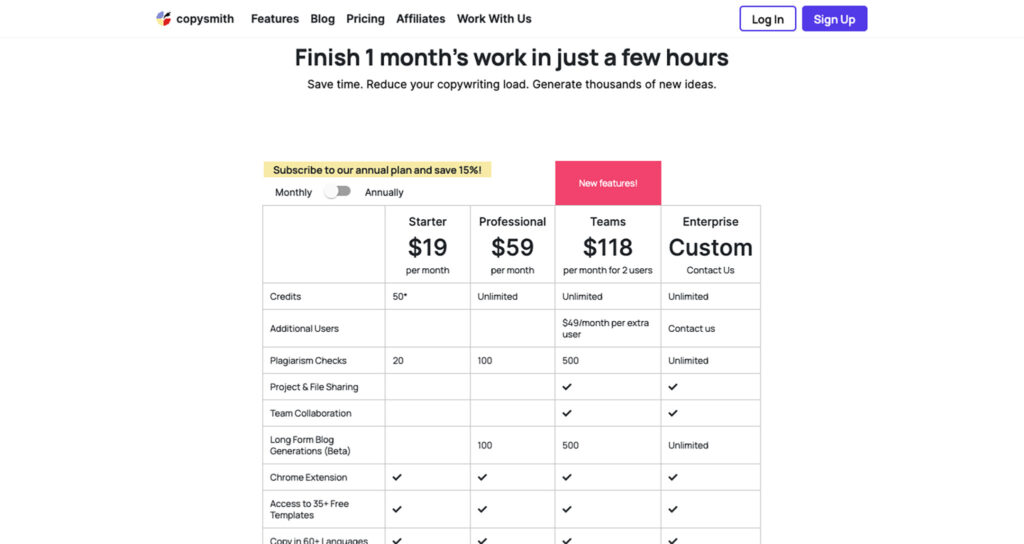The image size is (1024, 544).
Task: Click the annual plan savings banner
Action: pyautogui.click(x=377, y=170)
